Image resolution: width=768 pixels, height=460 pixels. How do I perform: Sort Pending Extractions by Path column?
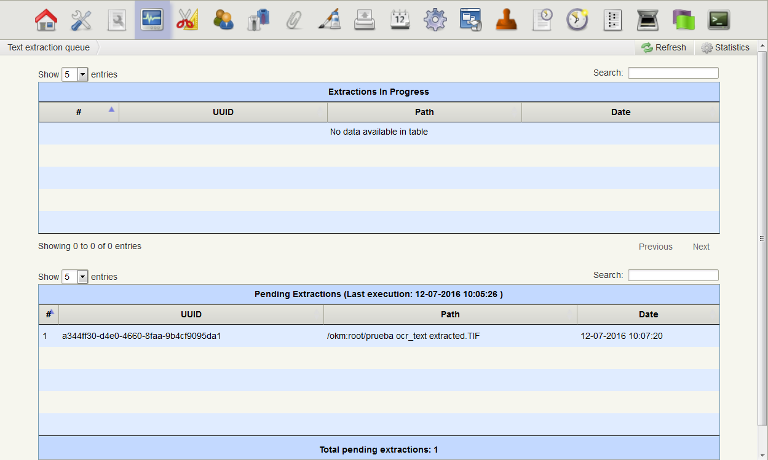coord(450,315)
